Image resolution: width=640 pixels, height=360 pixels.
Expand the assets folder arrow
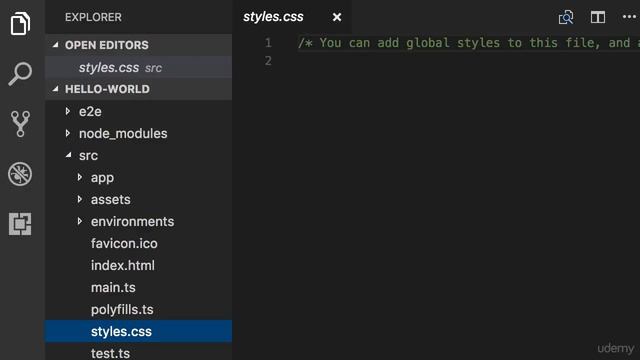(80, 199)
